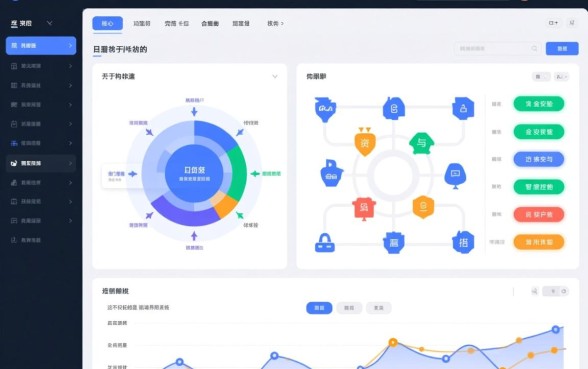Click the topmost green pill button

538,104
